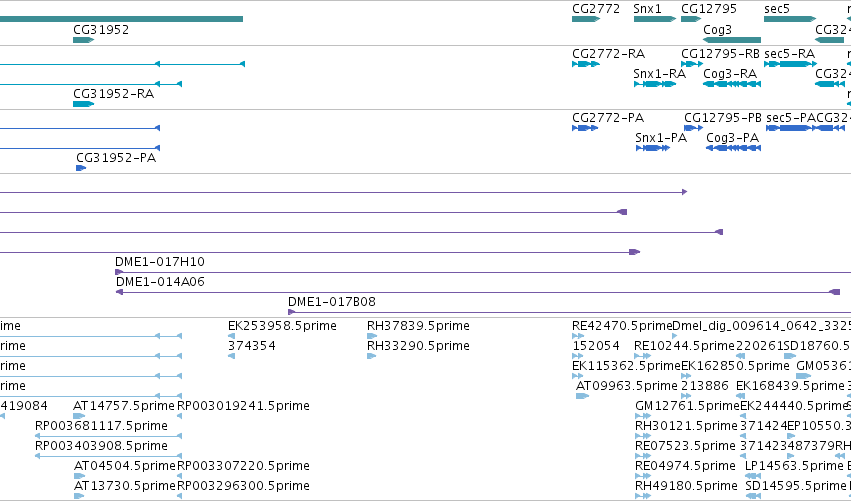The height and width of the screenshot is (501, 851).
Task: Click the sec5-PA coding glyph
Action: click(x=790, y=128)
